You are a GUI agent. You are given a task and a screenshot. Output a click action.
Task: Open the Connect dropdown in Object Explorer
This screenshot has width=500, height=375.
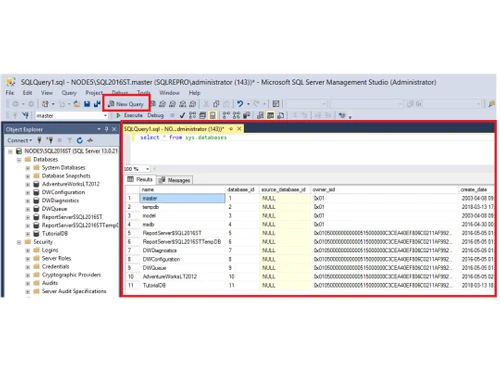pos(20,140)
